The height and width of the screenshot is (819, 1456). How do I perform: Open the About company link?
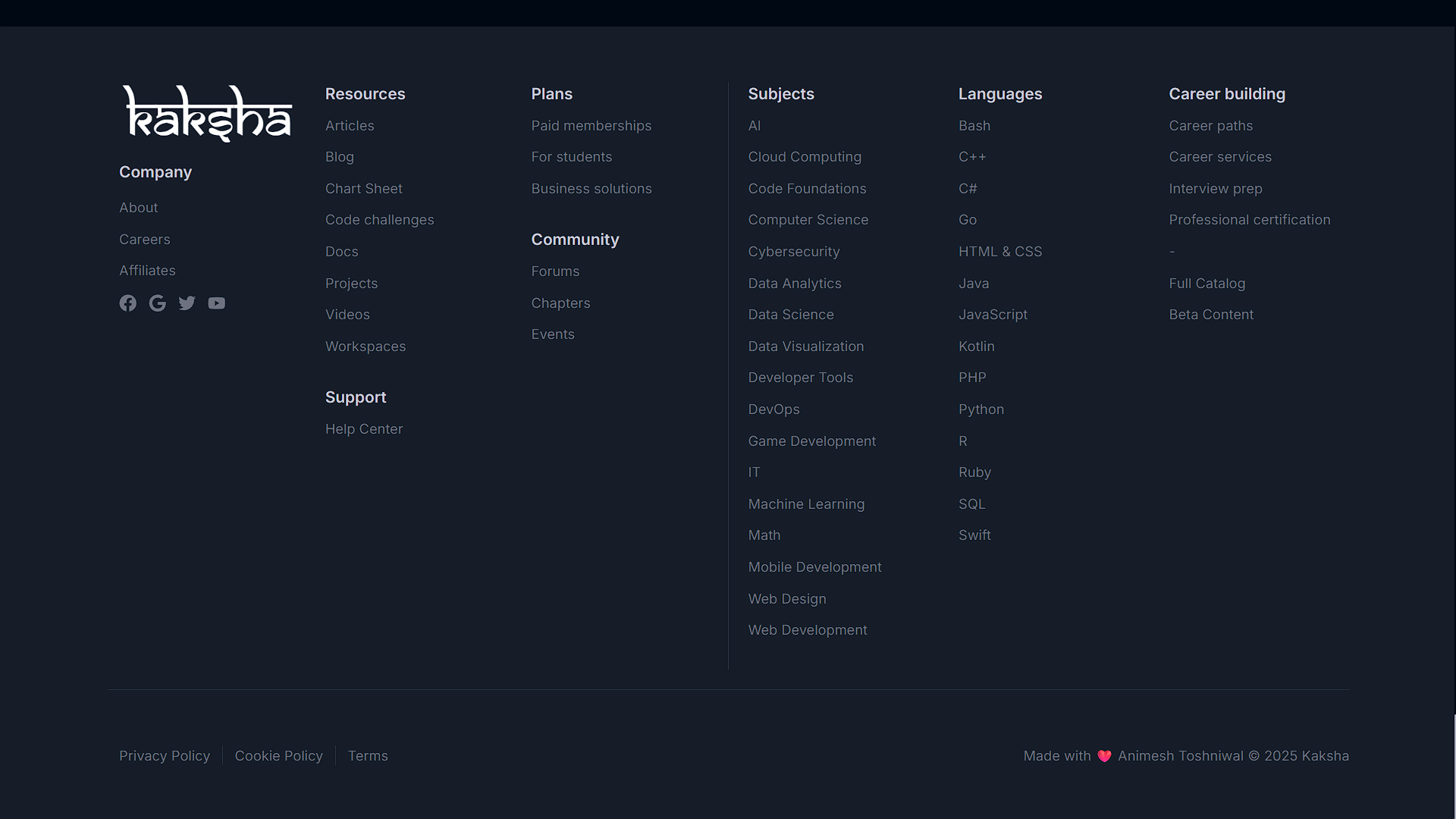point(139,208)
